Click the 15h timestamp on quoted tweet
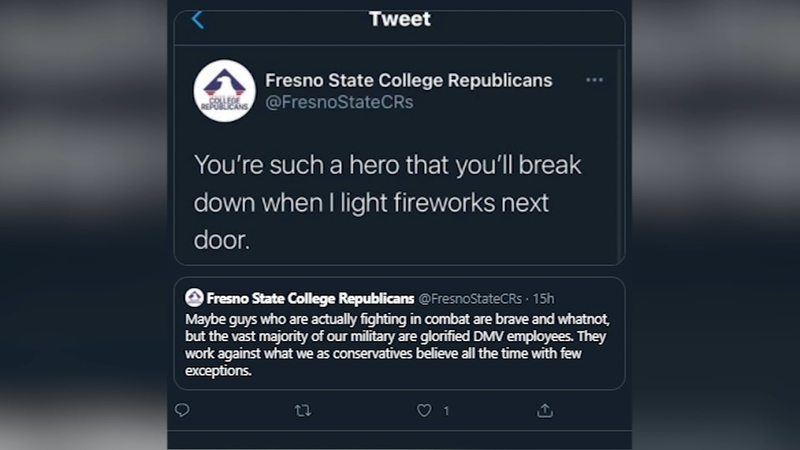 click(x=543, y=298)
